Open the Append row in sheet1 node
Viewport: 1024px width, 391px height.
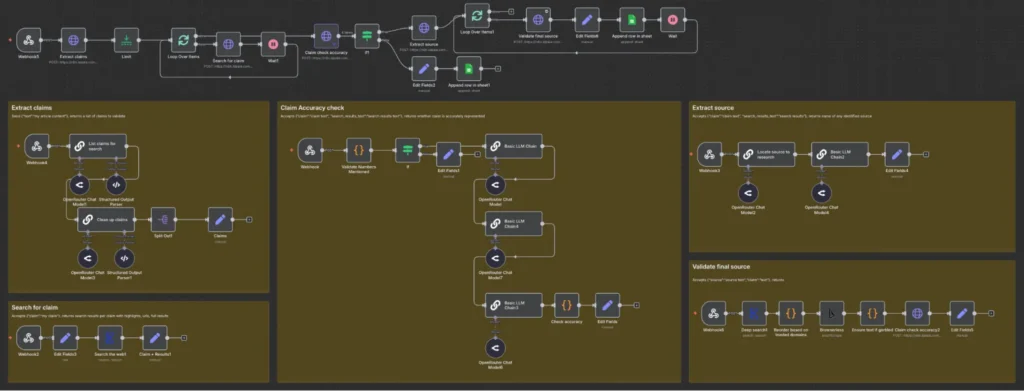tap(468, 69)
